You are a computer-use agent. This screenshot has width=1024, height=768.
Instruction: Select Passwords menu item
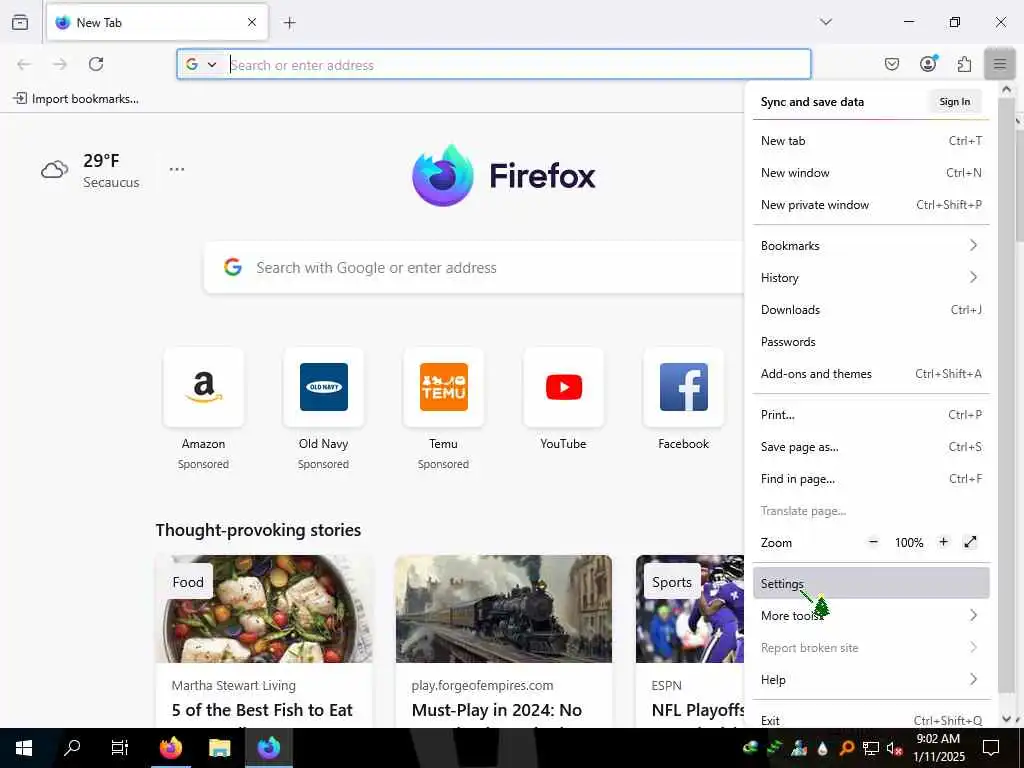[x=871, y=342]
